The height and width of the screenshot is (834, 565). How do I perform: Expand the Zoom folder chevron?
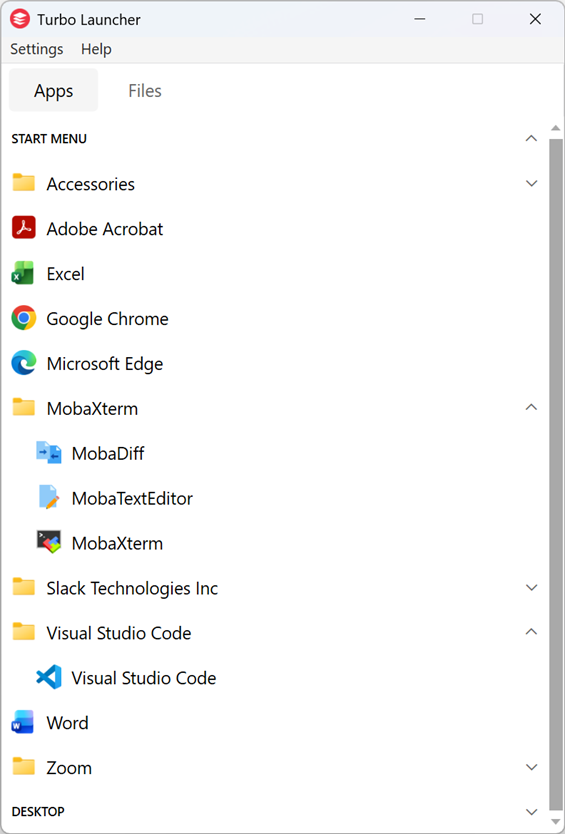[x=531, y=767]
